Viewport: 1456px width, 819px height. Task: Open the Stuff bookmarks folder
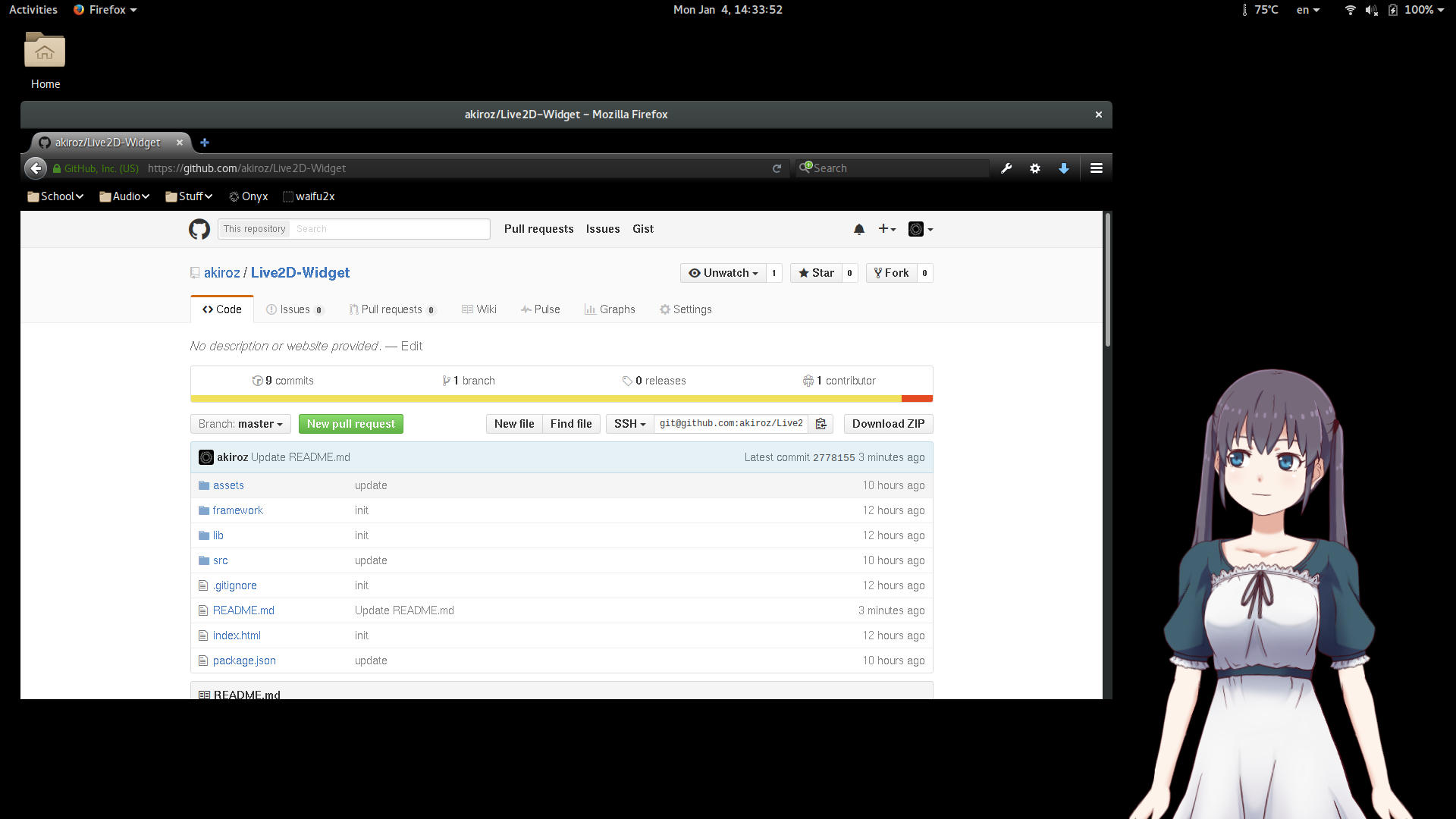(189, 196)
